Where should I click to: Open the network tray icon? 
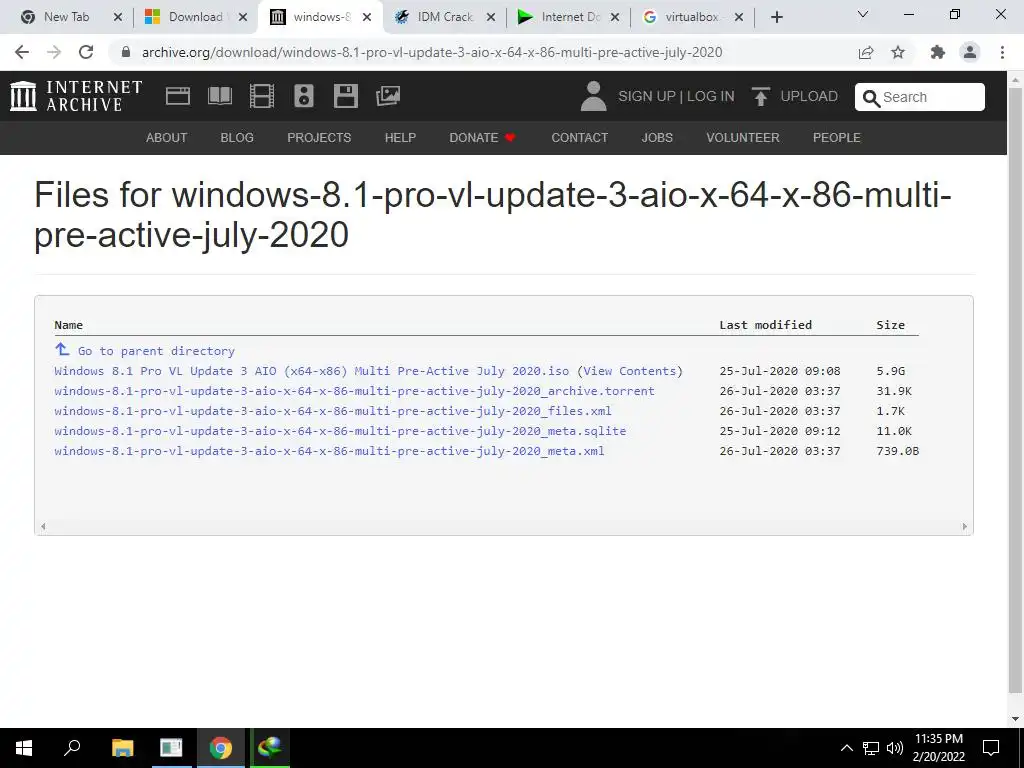[871, 748]
